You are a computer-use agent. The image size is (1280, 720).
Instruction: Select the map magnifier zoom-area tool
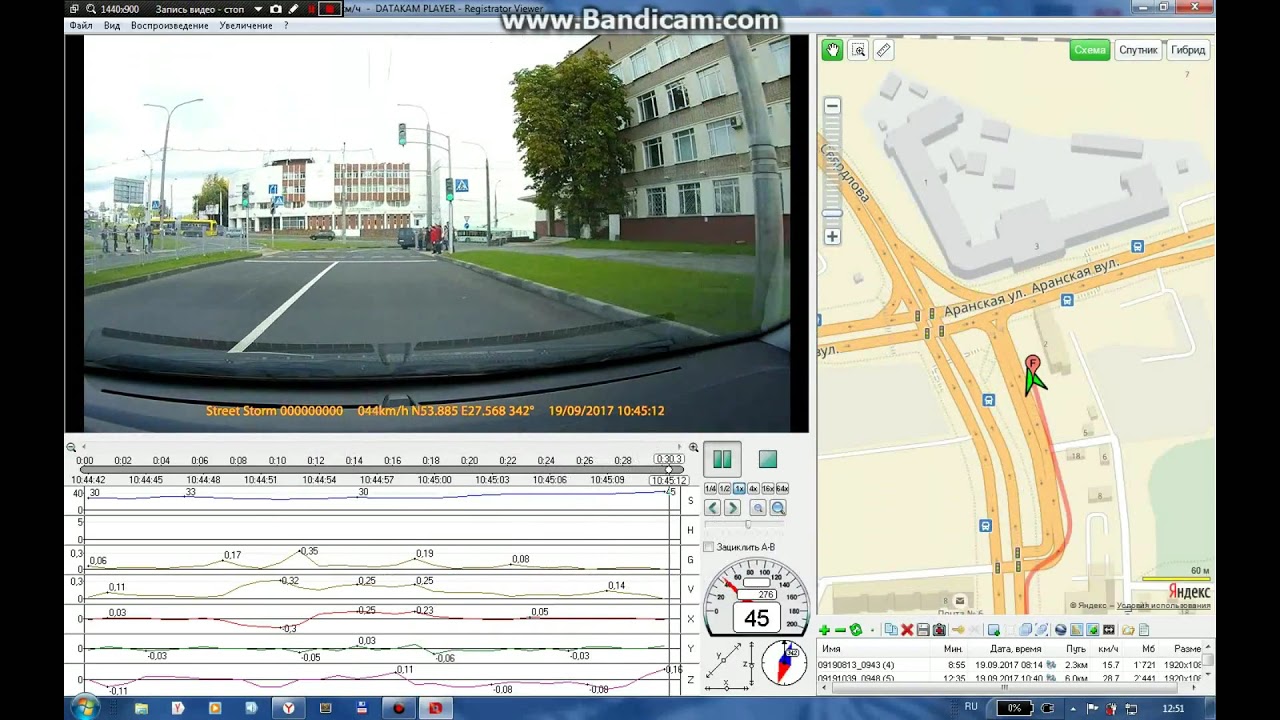pos(858,50)
